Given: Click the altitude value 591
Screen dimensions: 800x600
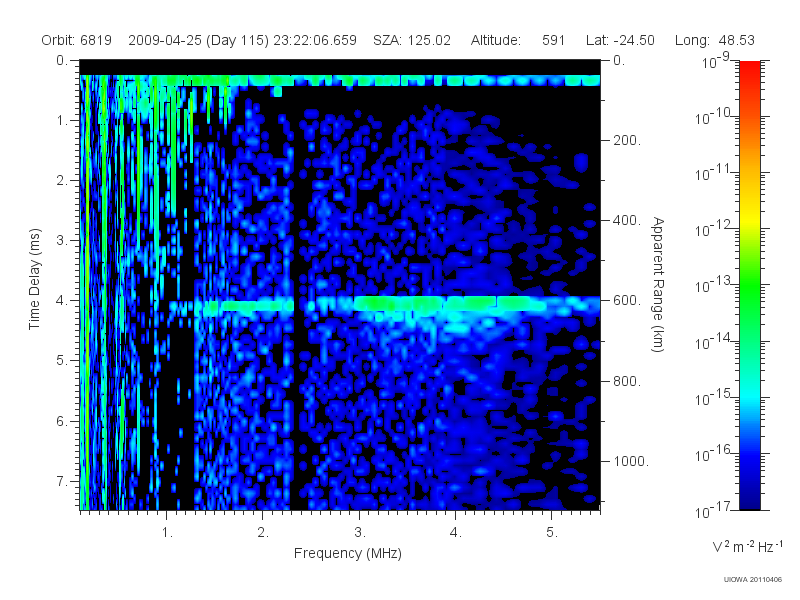Looking at the screenshot, I should [x=553, y=40].
